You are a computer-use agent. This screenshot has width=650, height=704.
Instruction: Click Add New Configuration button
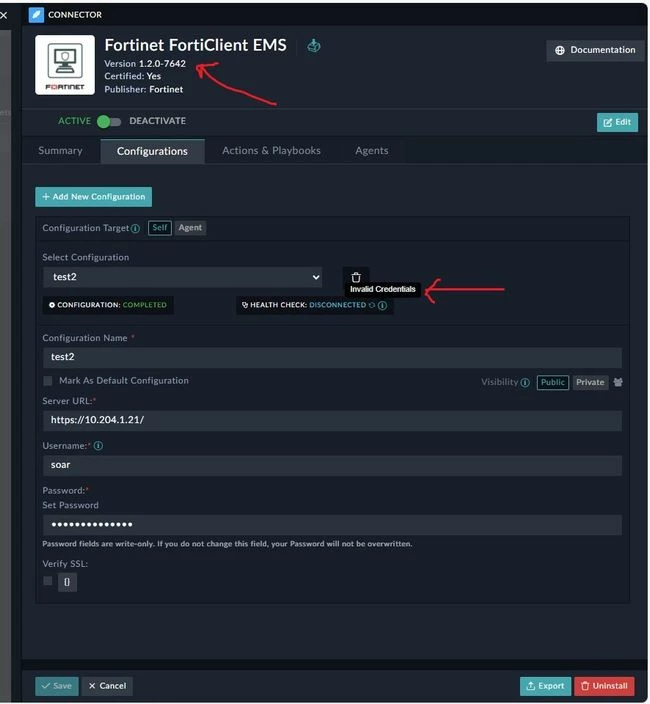93,197
